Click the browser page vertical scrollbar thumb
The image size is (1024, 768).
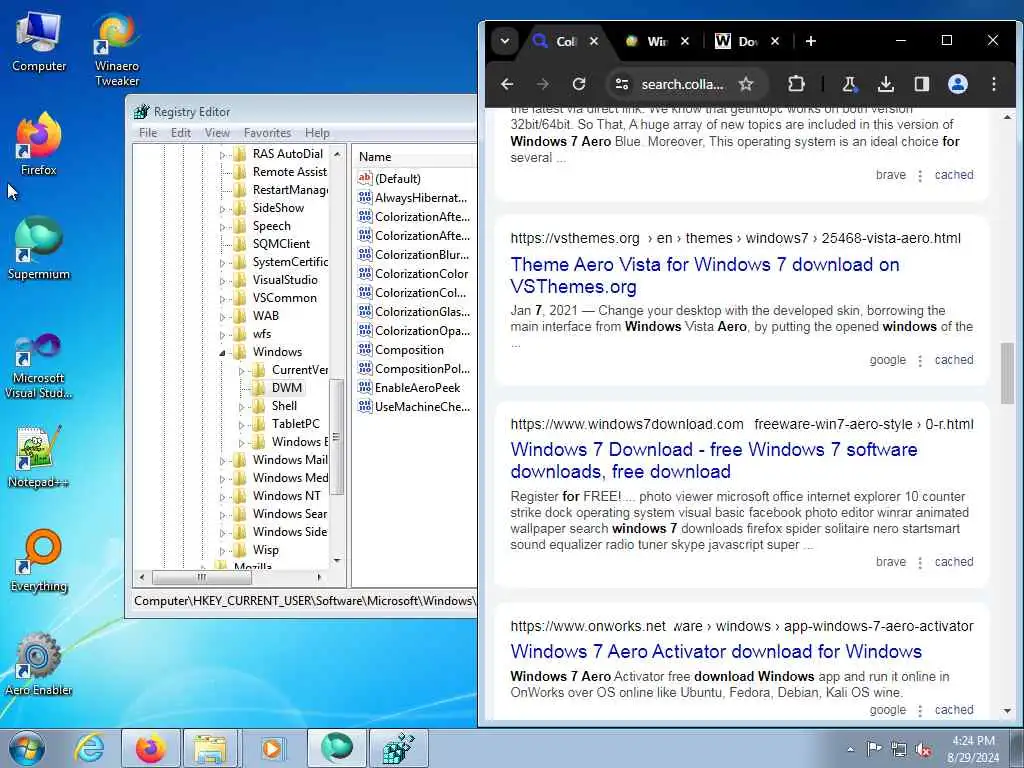click(x=1007, y=373)
